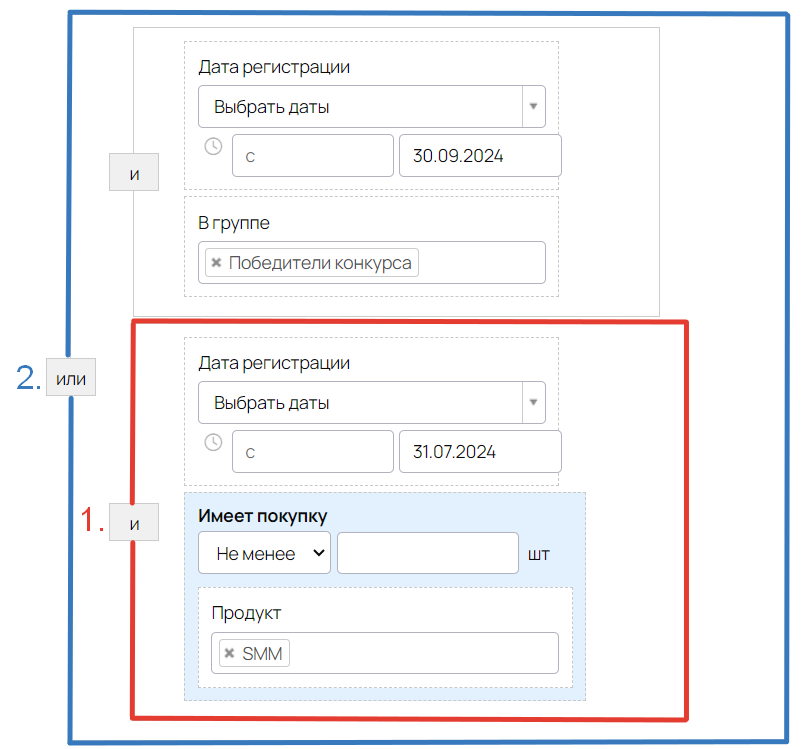Click the start date field 'с' in the top filter
This screenshot has width=806, height=749.
click(x=313, y=156)
